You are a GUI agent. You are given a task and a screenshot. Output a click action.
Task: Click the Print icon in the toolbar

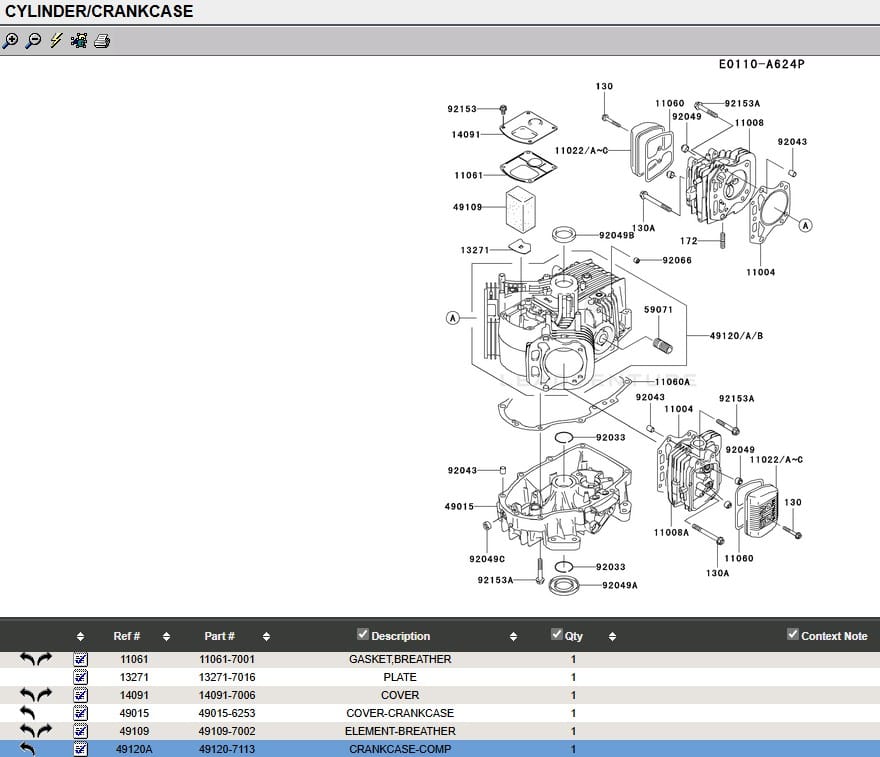(100, 42)
